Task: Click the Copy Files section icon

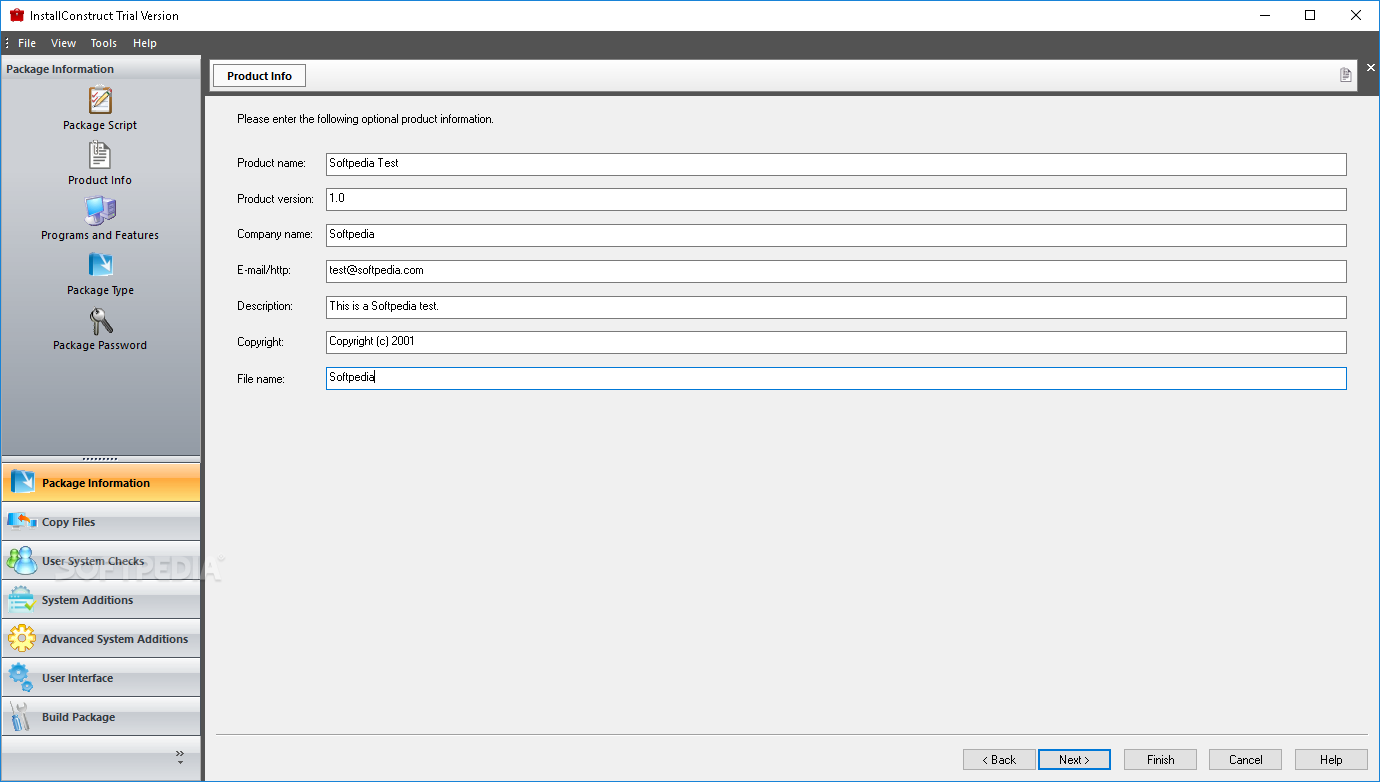Action: [21, 522]
